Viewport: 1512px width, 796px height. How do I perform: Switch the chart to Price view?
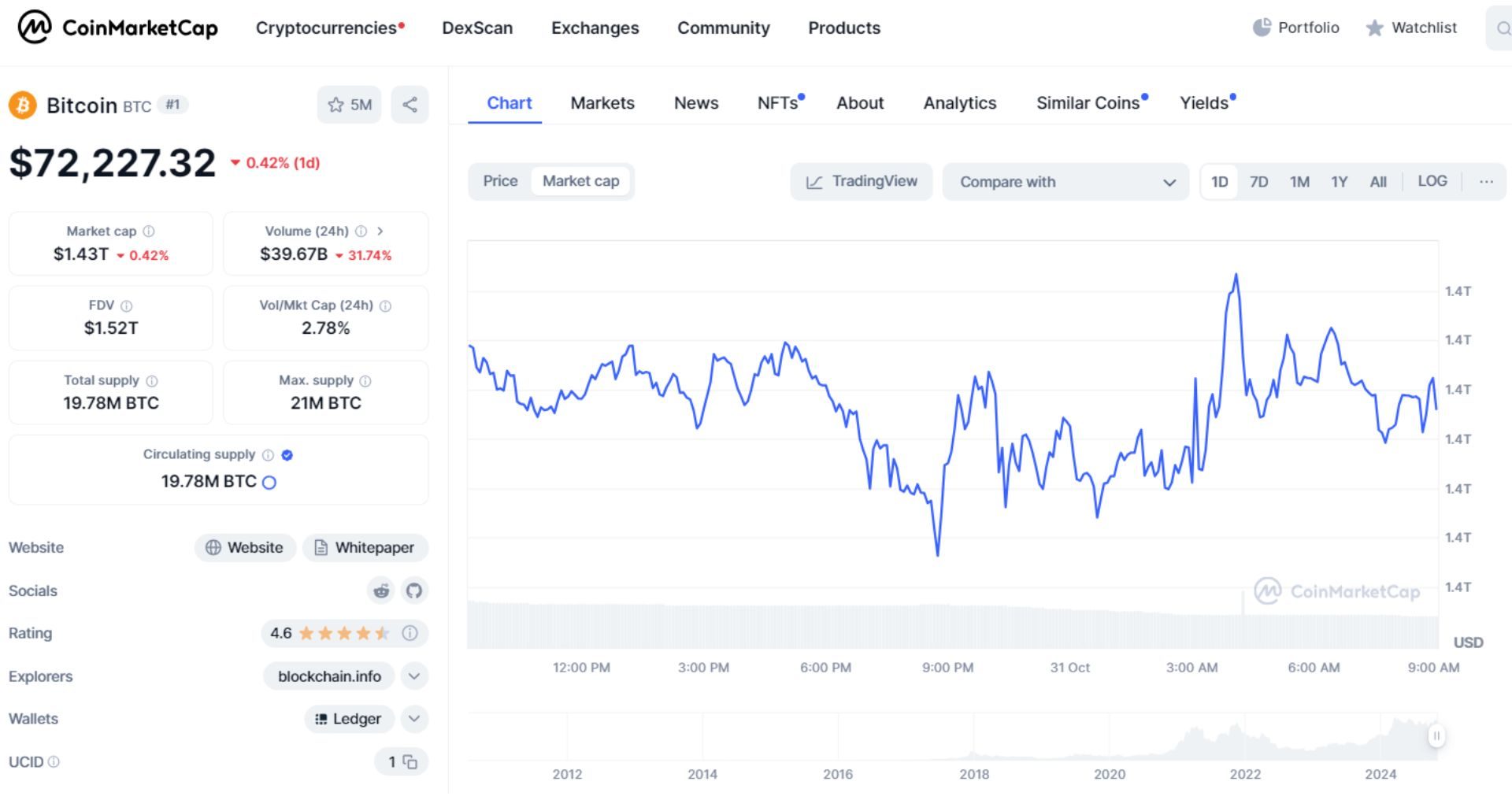coord(500,180)
